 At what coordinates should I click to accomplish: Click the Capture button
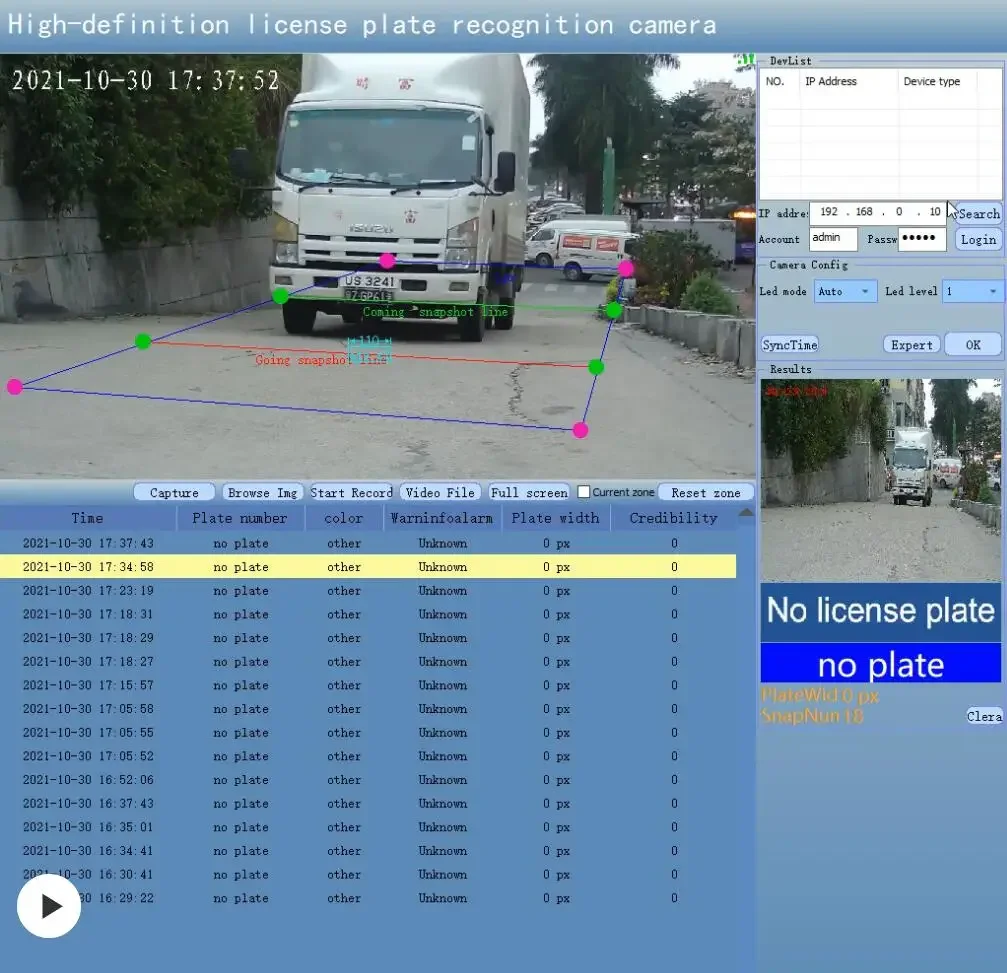[x=175, y=493]
